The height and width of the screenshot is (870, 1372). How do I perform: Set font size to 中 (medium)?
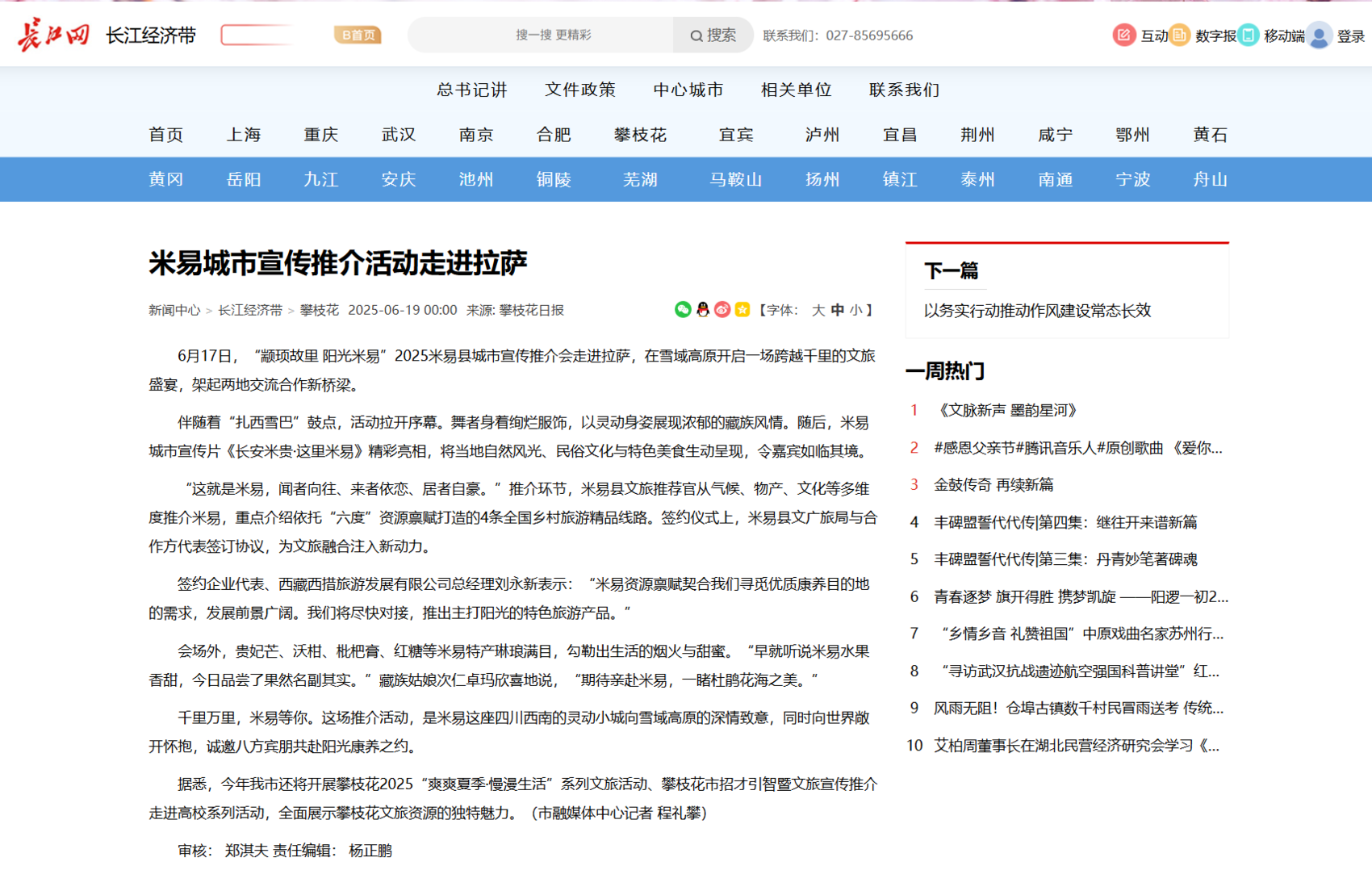pos(837,311)
